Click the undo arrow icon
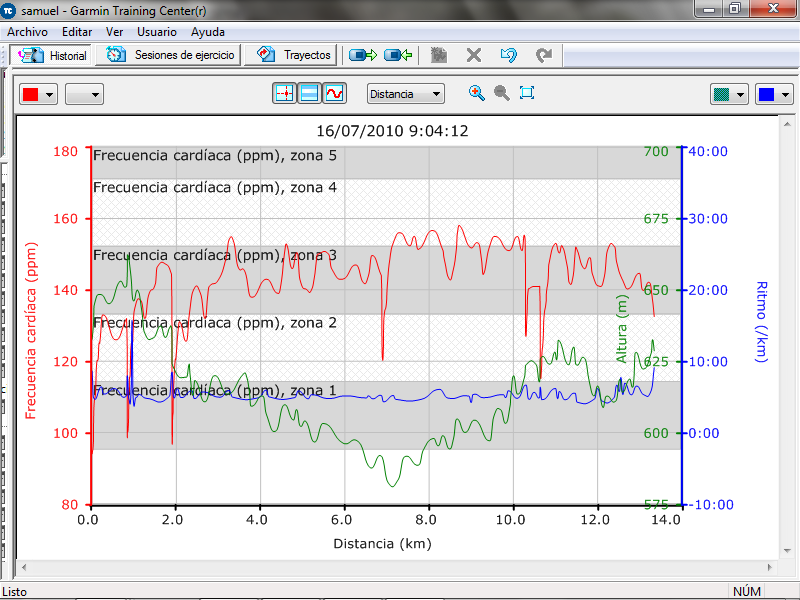 click(509, 55)
